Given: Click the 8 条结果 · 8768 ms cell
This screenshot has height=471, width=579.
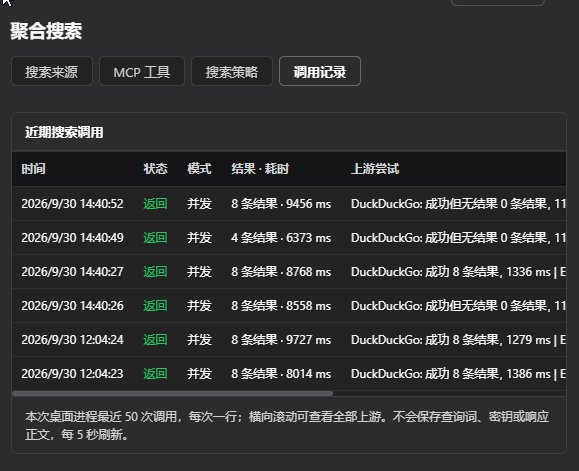Looking at the screenshot, I should point(281,272).
